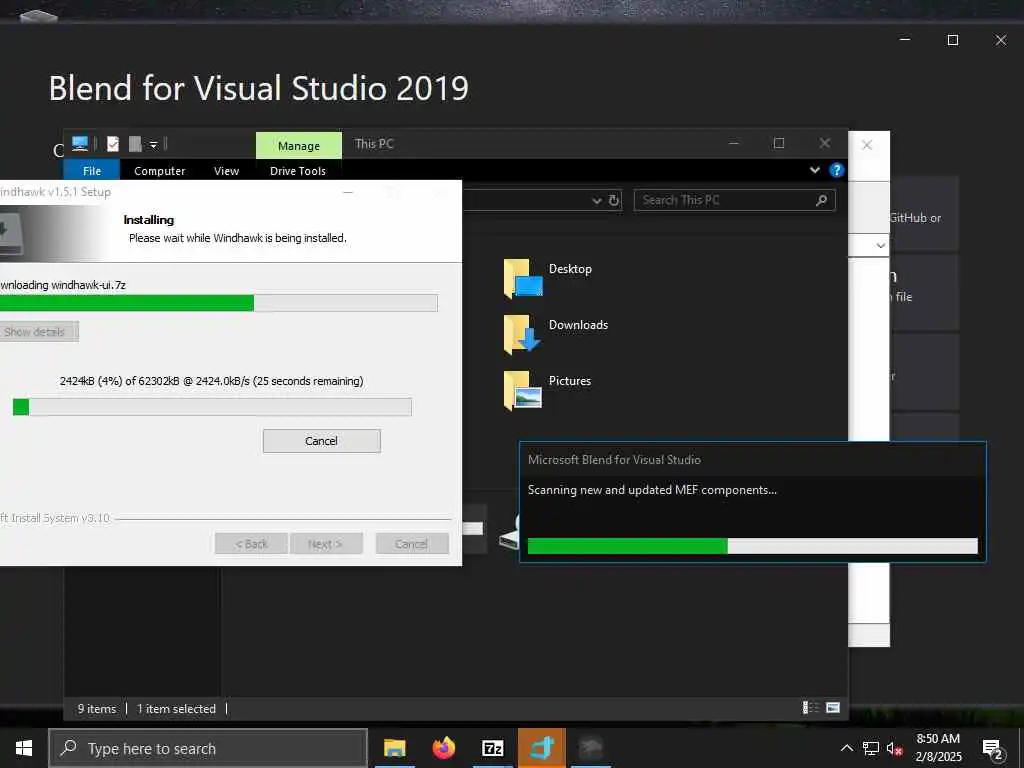1024x768 pixels.
Task: Open Drive Tools ribbon tab
Action: point(298,170)
